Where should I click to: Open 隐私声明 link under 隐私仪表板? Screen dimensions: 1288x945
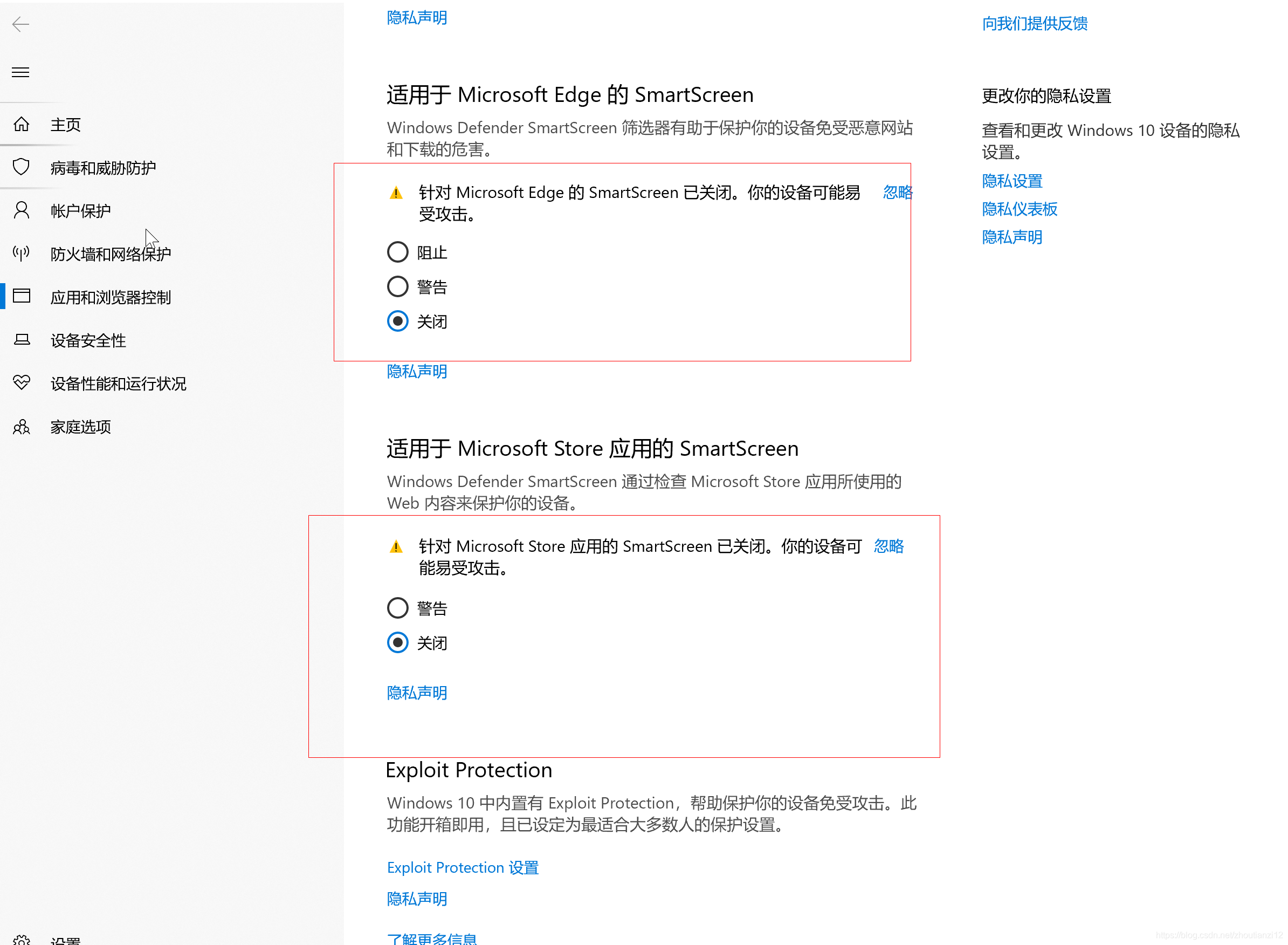(1012, 237)
